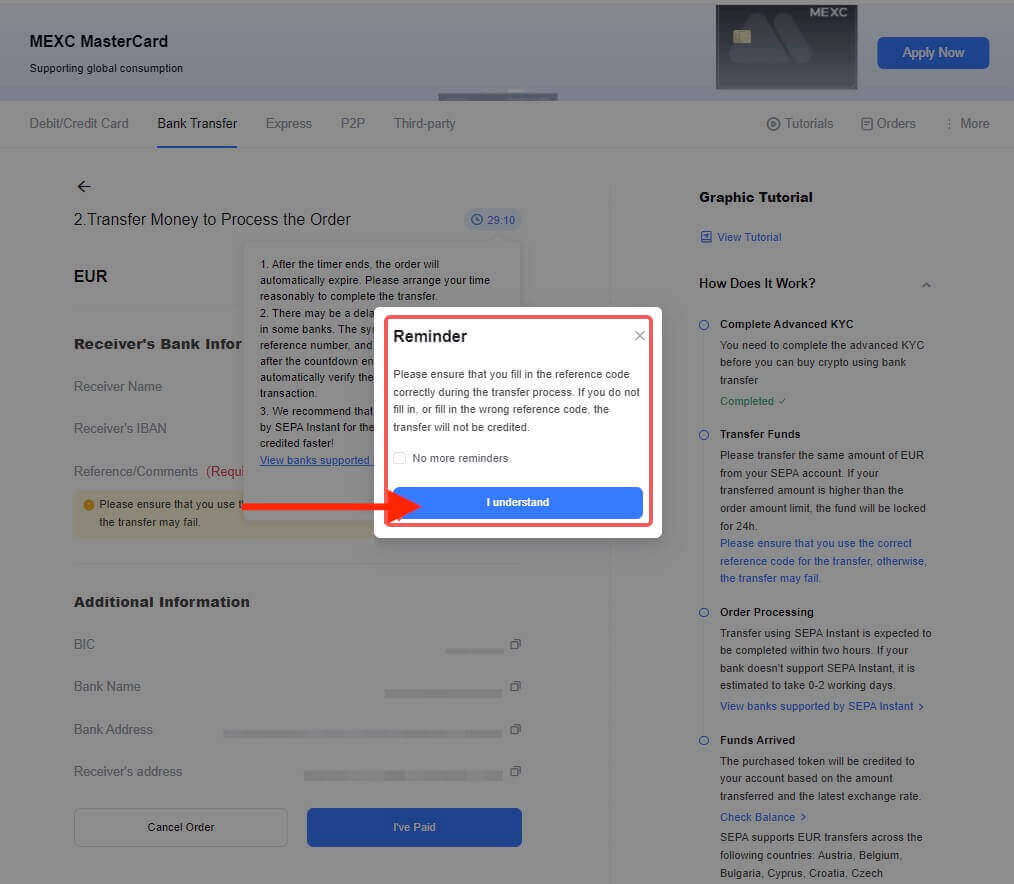Open View banks supported link in tooltip
1014x884 pixels.
pyautogui.click(x=314, y=460)
